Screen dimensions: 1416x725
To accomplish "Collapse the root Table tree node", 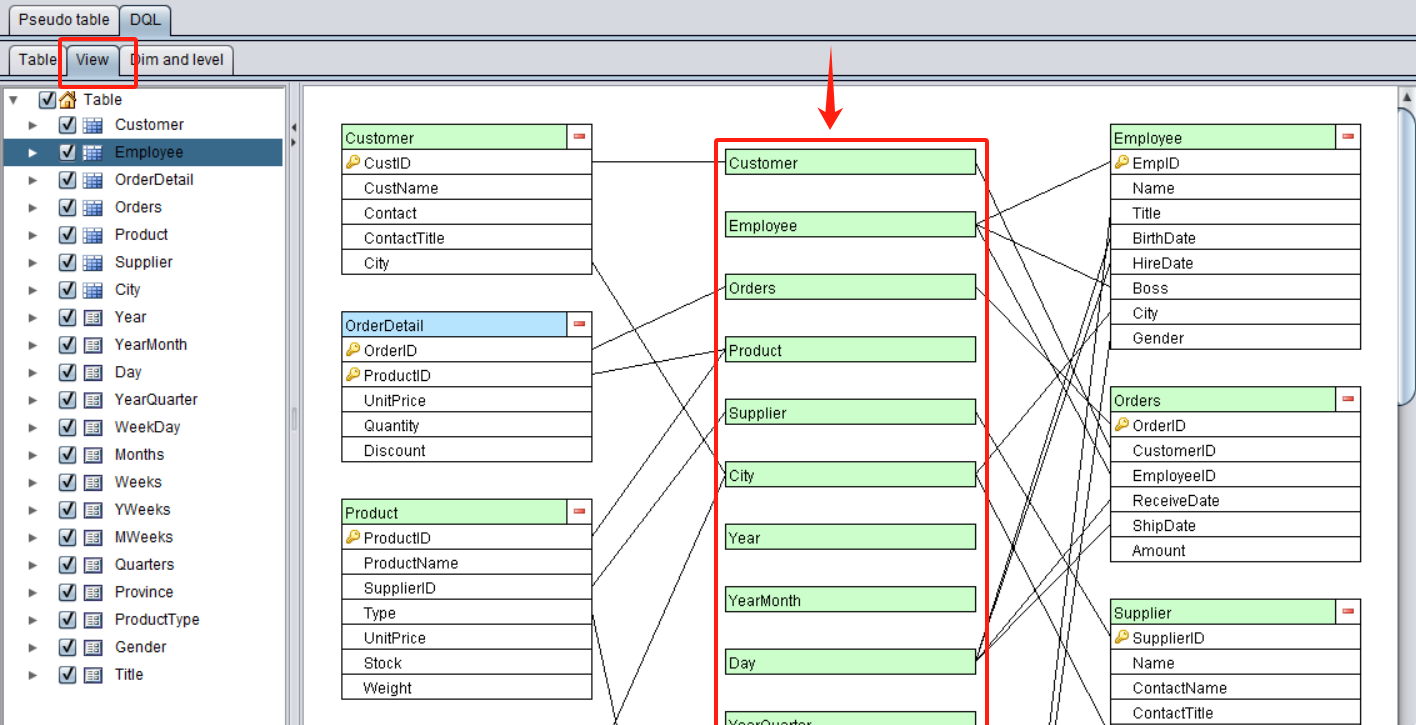I will pos(13,100).
